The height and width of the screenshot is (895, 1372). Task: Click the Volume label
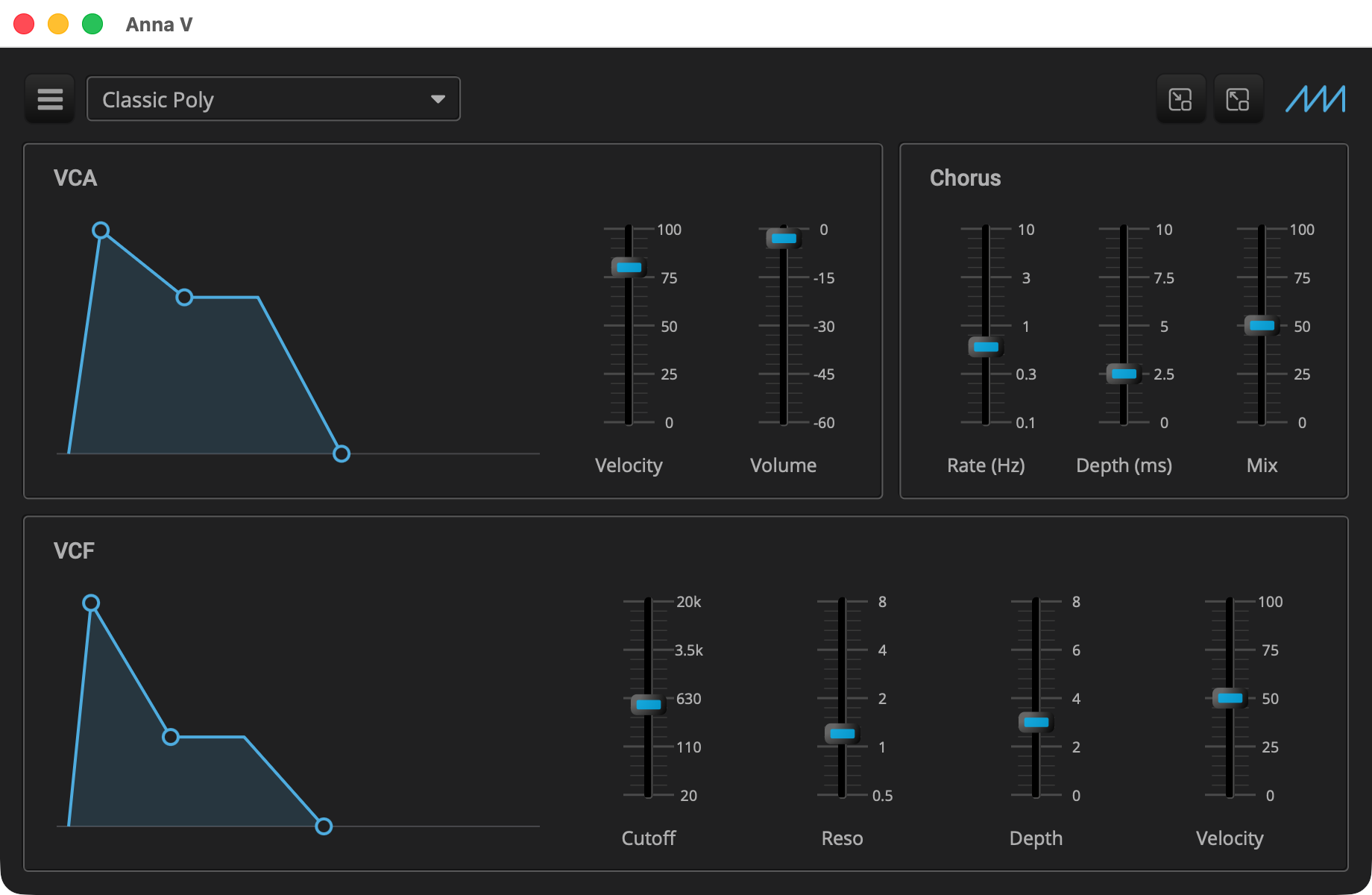click(783, 465)
